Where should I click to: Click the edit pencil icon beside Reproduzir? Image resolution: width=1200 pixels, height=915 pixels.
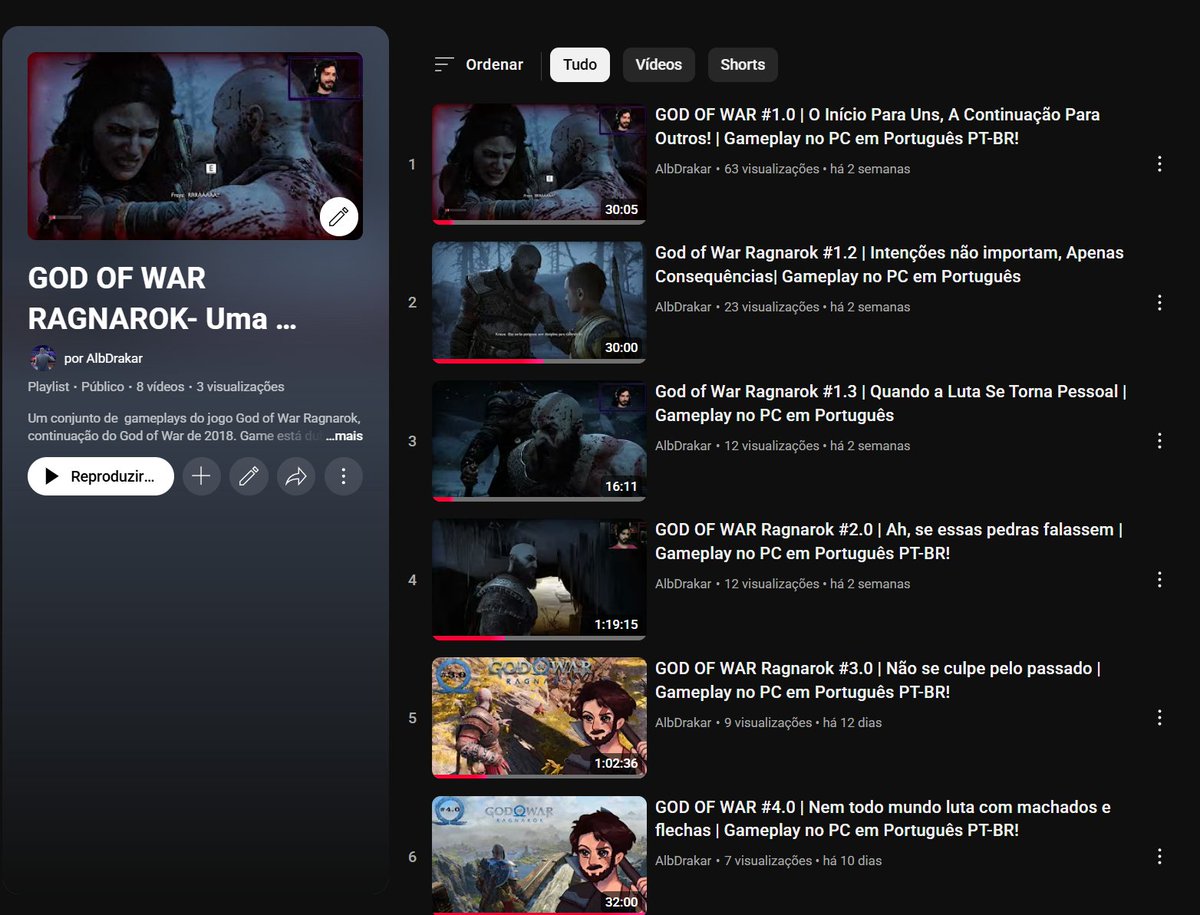249,477
